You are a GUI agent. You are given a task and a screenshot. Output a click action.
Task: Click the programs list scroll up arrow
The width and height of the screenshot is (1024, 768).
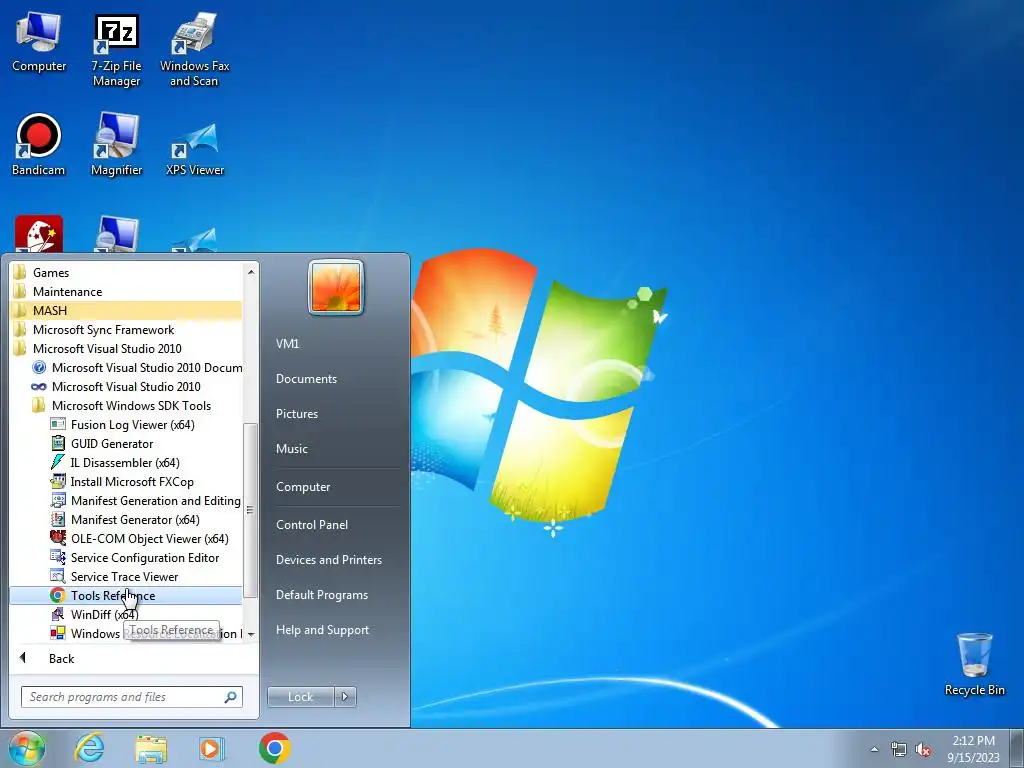(251, 271)
